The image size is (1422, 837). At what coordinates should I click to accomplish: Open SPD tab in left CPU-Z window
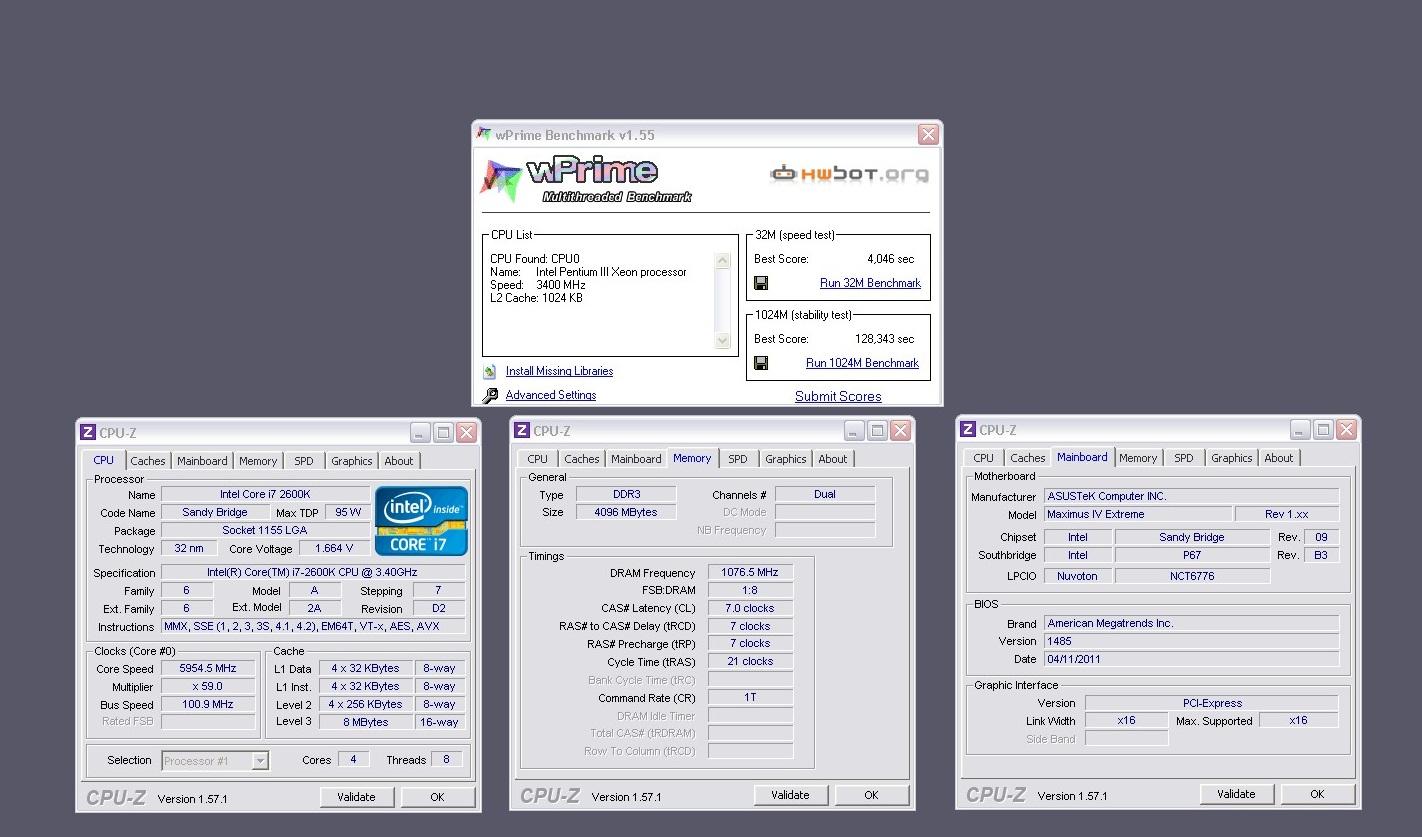click(304, 461)
